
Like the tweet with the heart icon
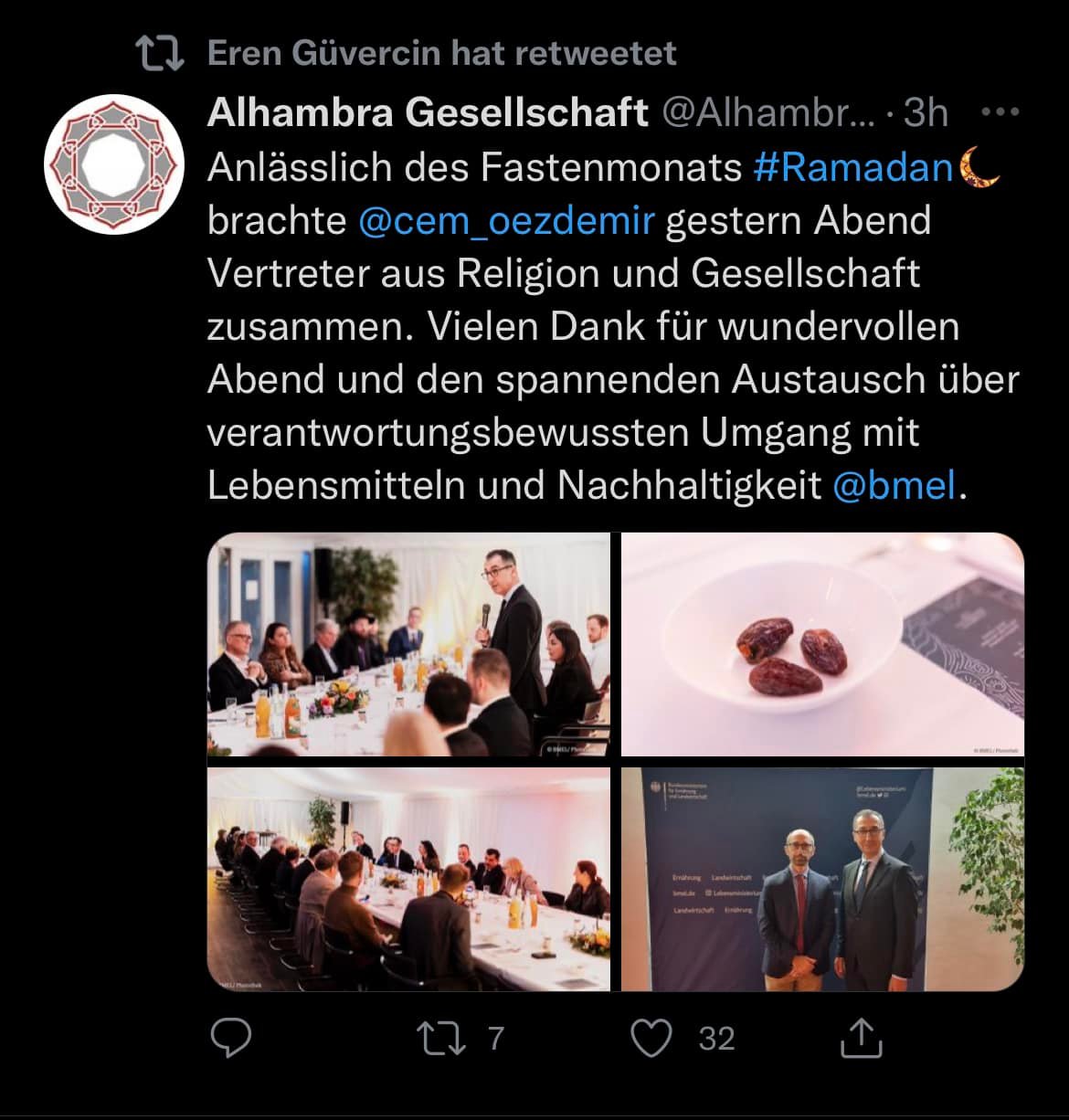(x=652, y=1039)
